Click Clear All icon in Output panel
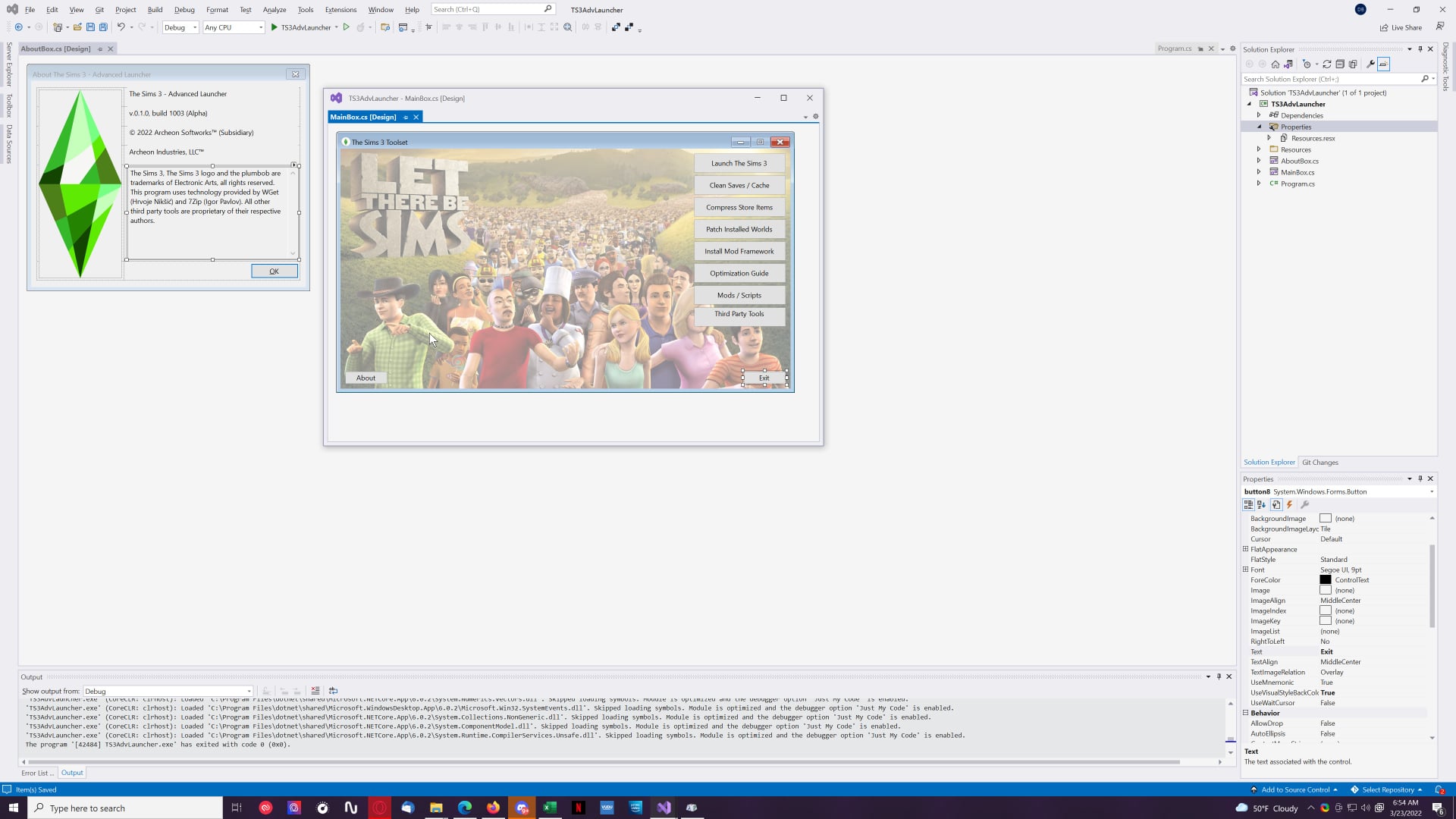Screen dimensions: 1456x819 tap(315, 691)
